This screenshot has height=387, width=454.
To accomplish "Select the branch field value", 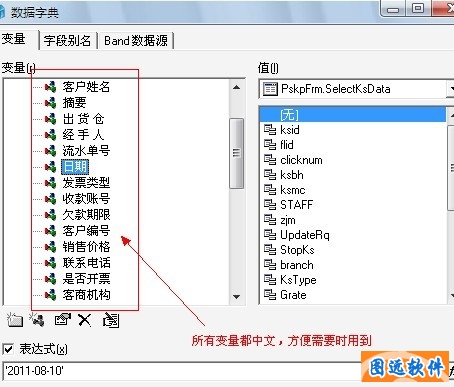I will click(297, 265).
